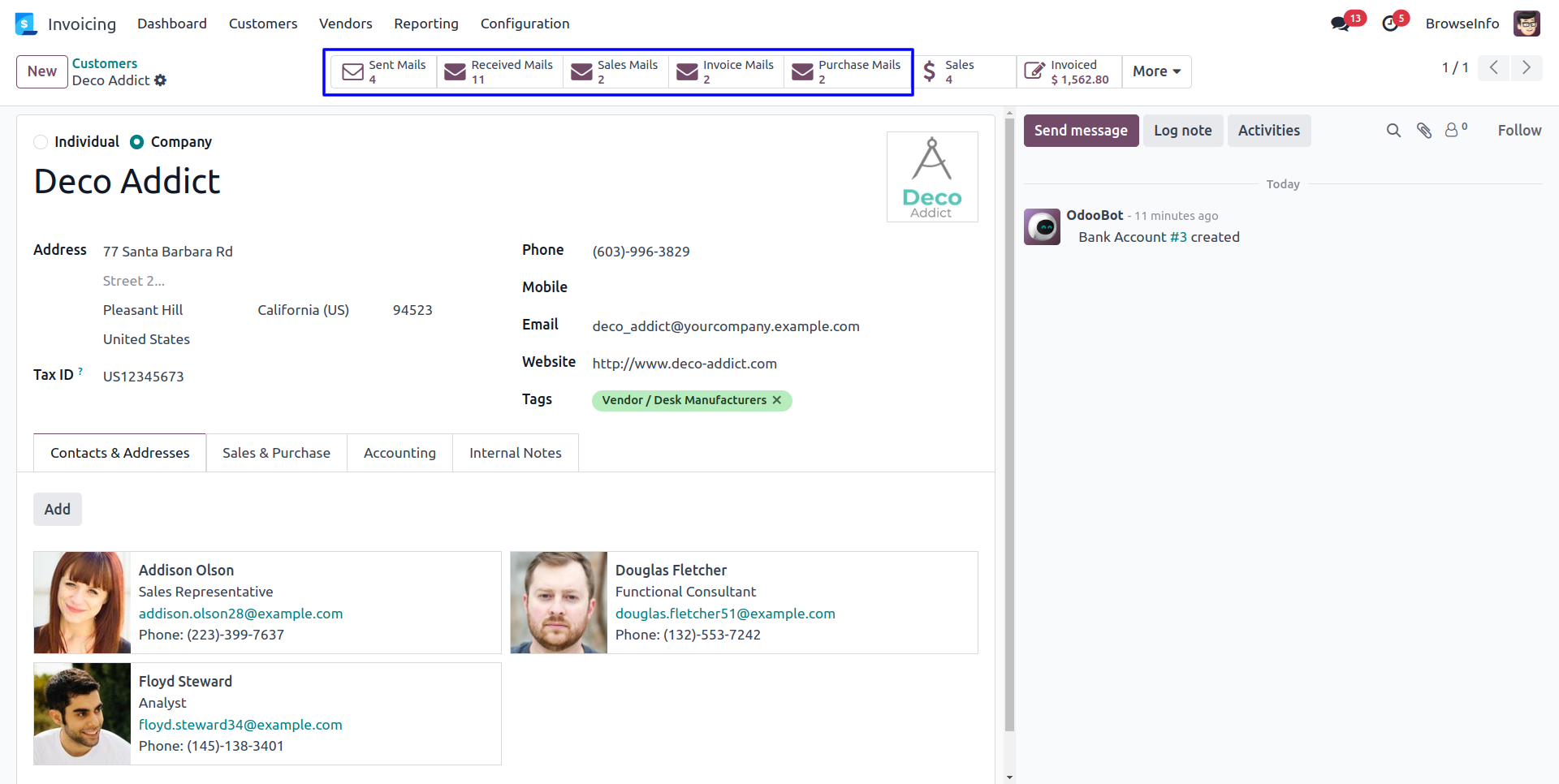Switch to the Accounting tab
This screenshot has width=1559, height=784.
click(x=399, y=453)
